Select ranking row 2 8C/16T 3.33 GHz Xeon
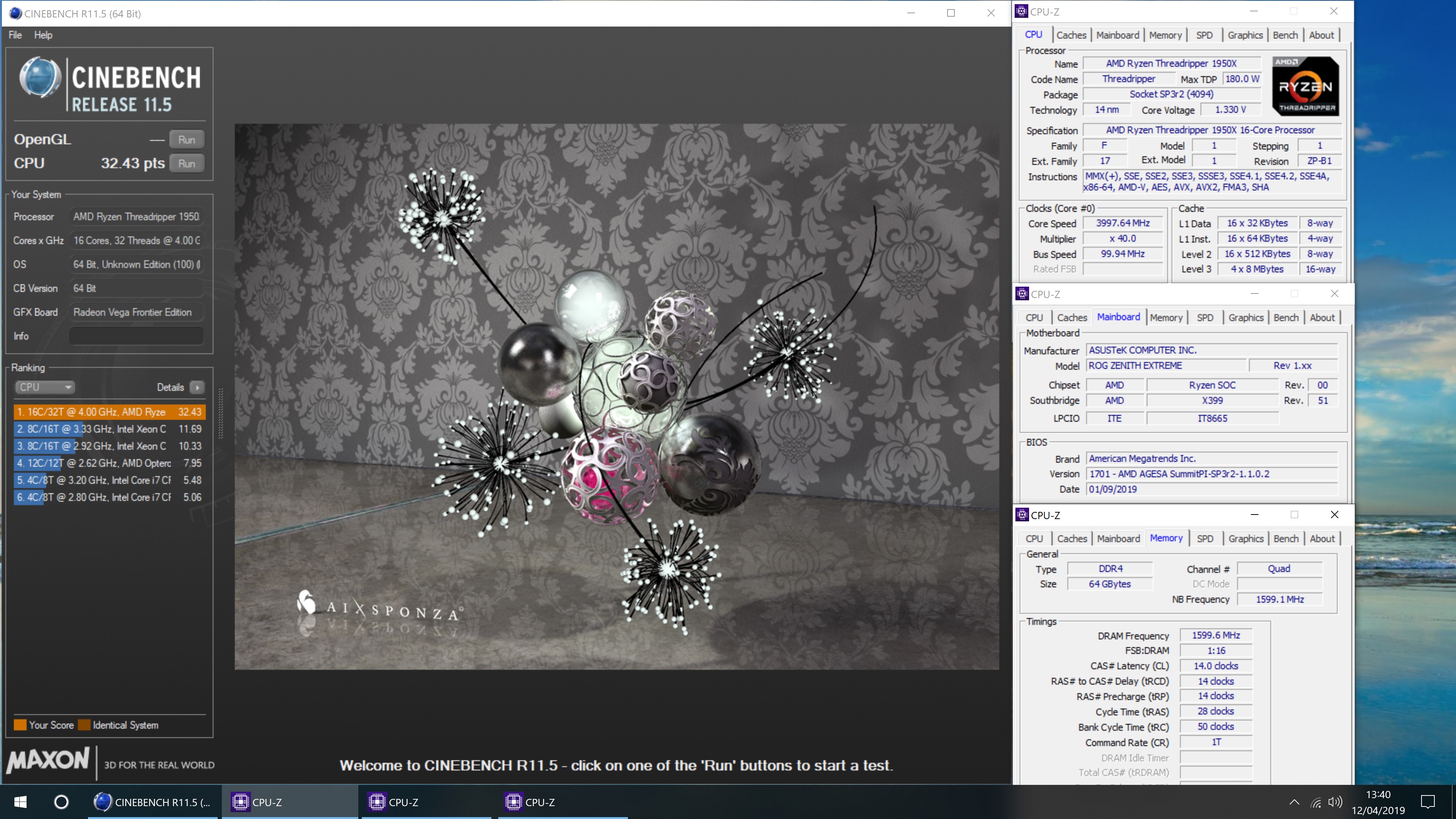 coord(109,429)
